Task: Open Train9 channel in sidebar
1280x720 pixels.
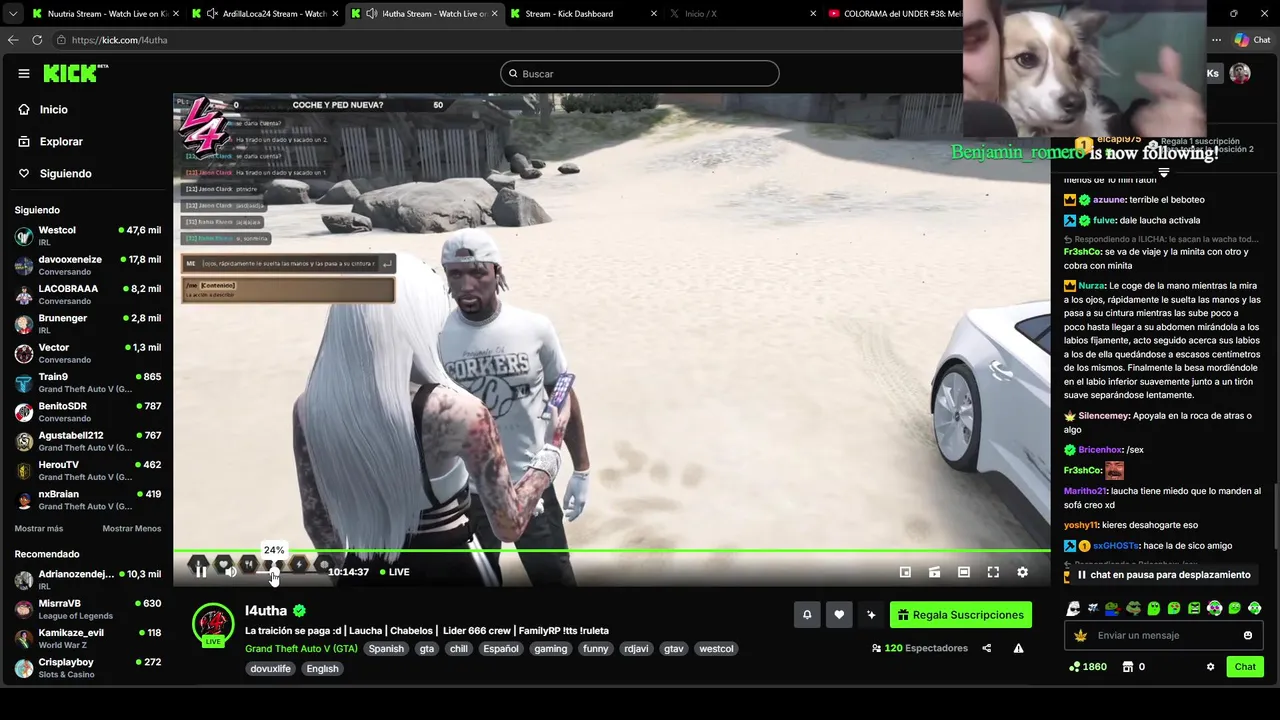Action: click(87, 382)
